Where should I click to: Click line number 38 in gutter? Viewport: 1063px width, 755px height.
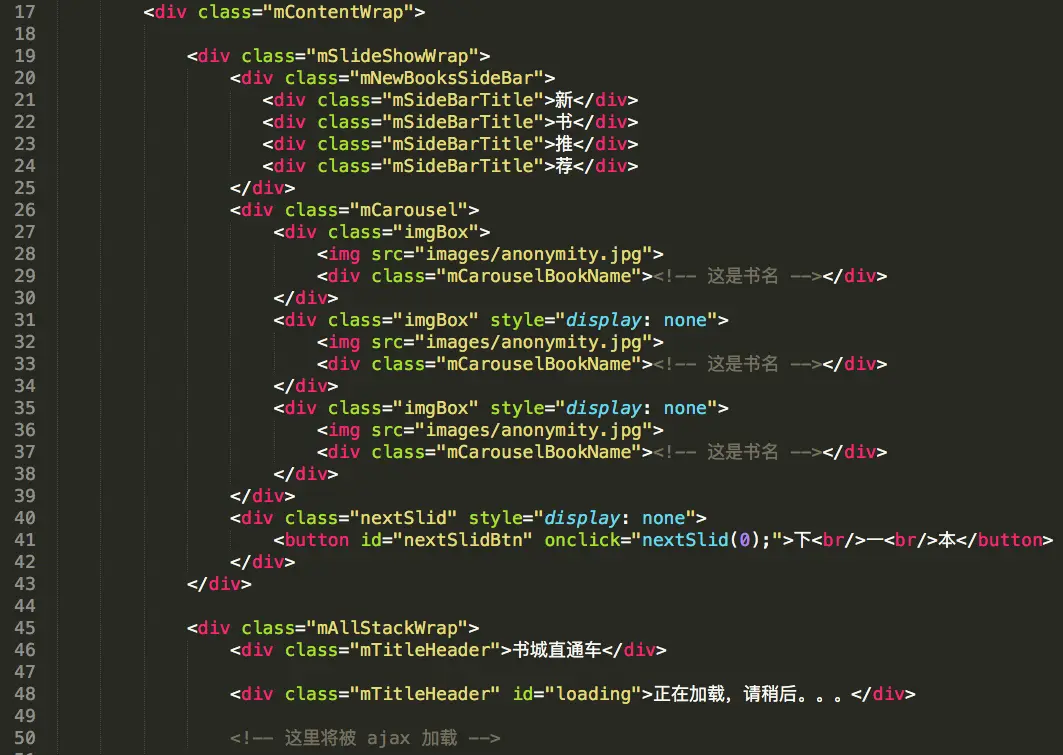(x=25, y=474)
